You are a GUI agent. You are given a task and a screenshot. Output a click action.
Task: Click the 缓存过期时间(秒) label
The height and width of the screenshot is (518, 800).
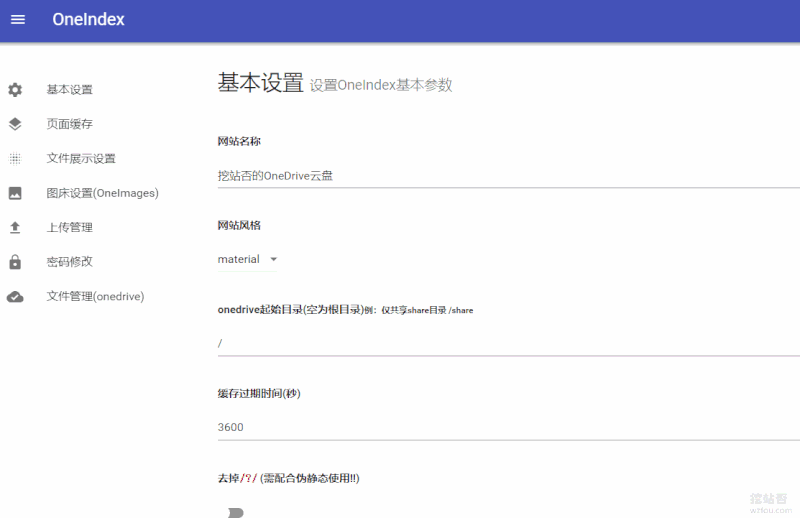259,393
